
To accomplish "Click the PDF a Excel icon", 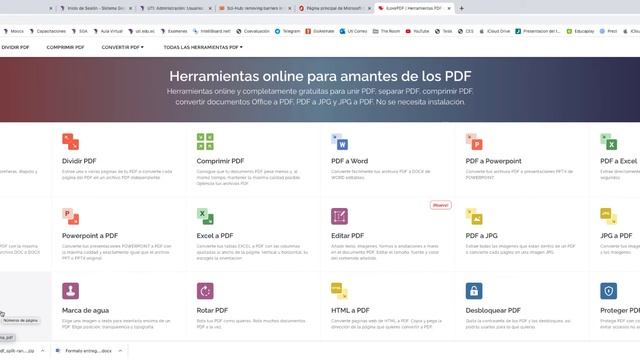I will point(609,142).
